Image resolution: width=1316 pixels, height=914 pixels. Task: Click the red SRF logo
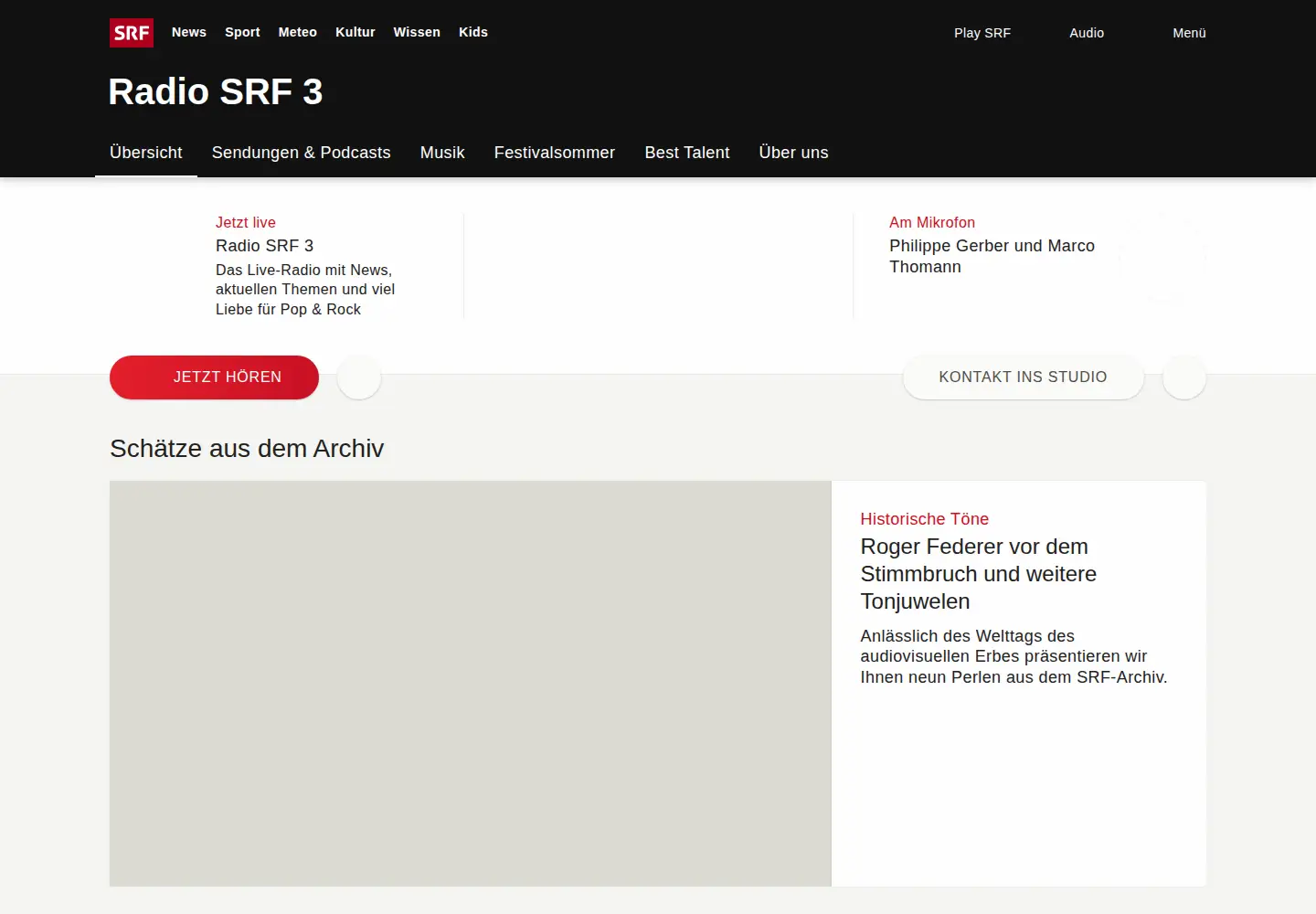132,33
